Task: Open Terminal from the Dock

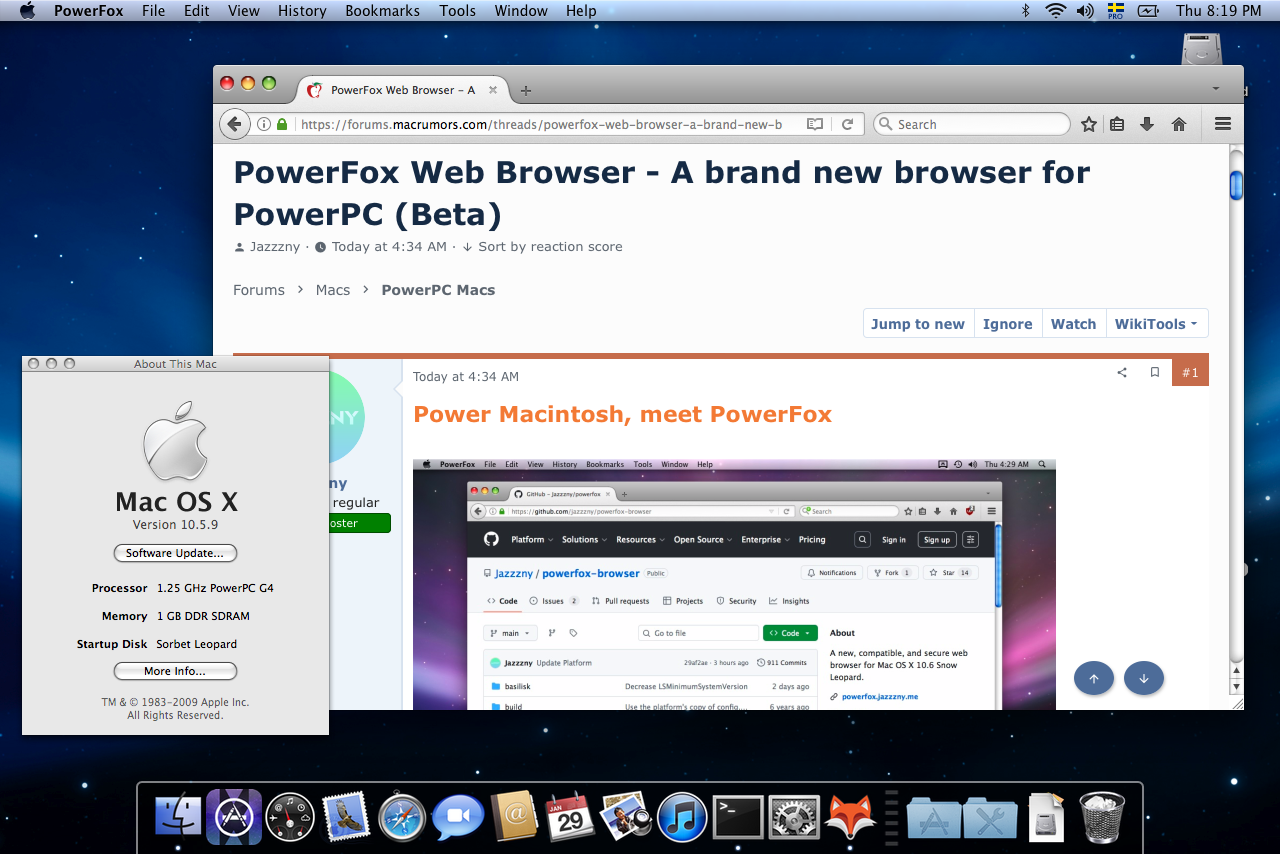Action: tap(738, 817)
